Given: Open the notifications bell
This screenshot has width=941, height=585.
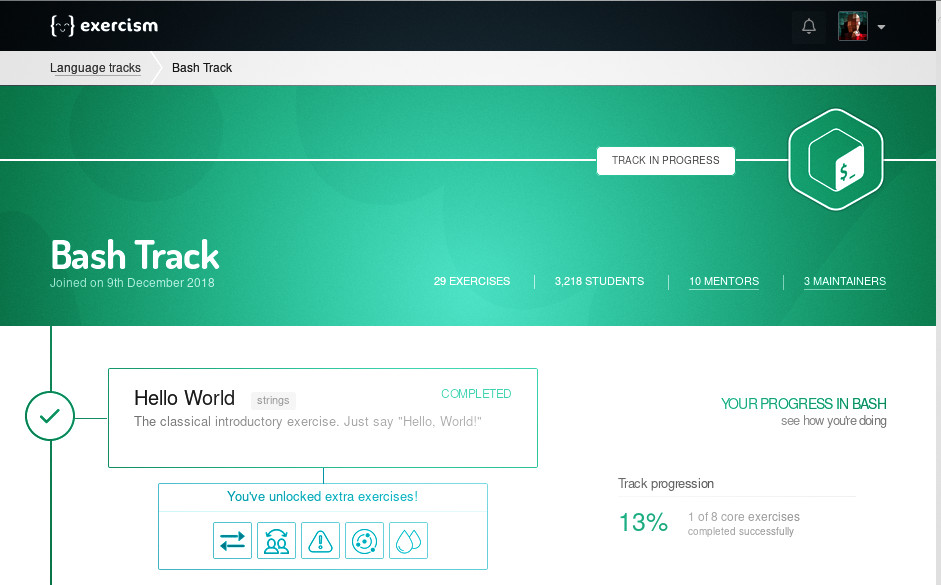Looking at the screenshot, I should tap(809, 26).
